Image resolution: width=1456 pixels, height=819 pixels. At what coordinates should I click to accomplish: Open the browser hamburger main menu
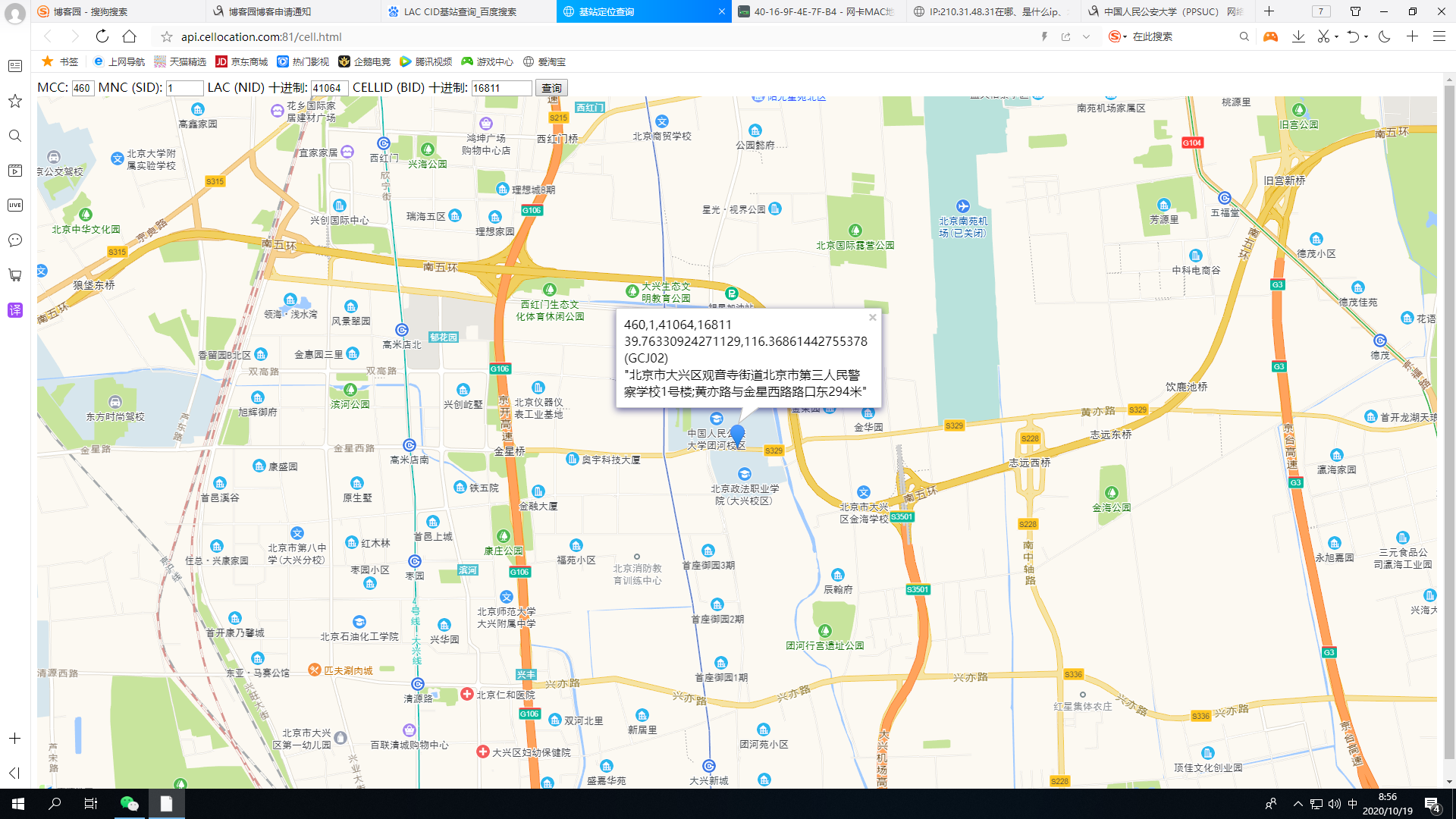tap(1439, 36)
